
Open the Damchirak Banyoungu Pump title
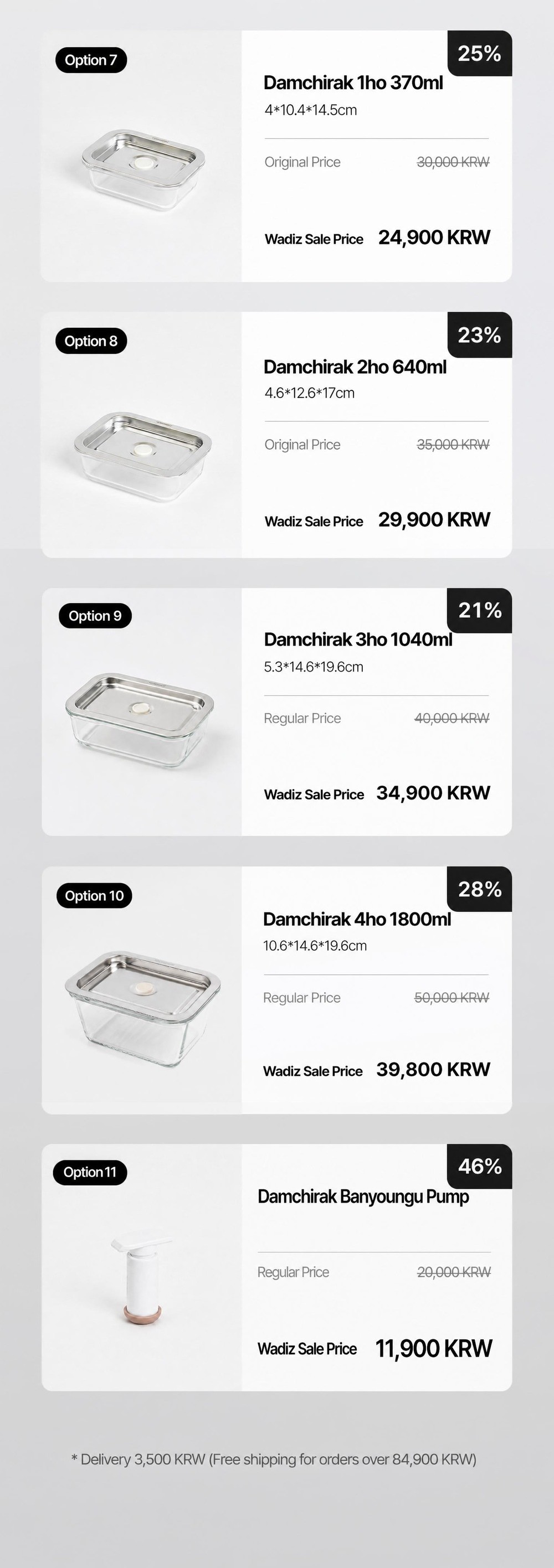pyautogui.click(x=363, y=1196)
